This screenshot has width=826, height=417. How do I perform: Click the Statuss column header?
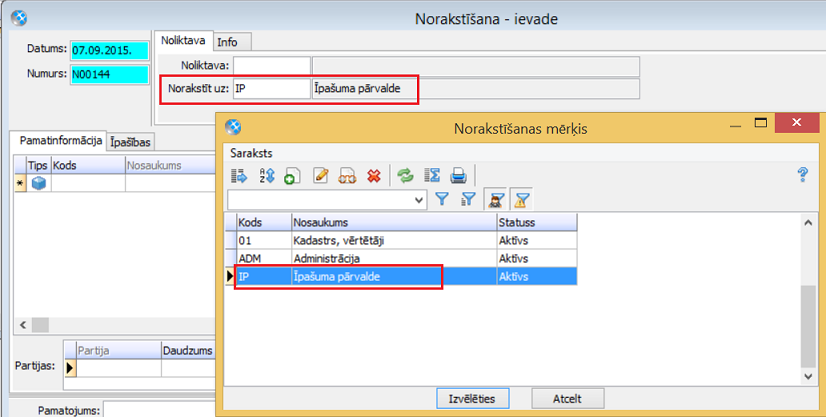click(x=536, y=223)
